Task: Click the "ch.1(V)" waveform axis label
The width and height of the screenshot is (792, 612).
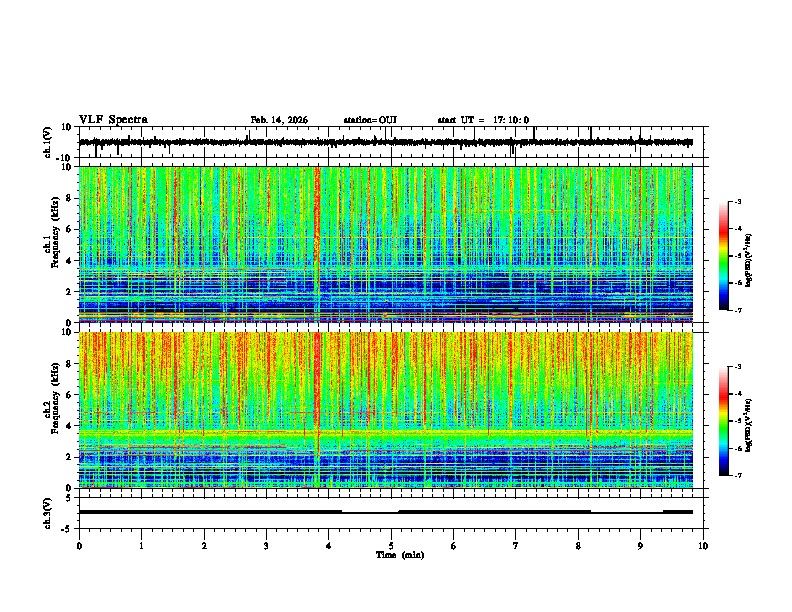Action: pyautogui.click(x=48, y=142)
